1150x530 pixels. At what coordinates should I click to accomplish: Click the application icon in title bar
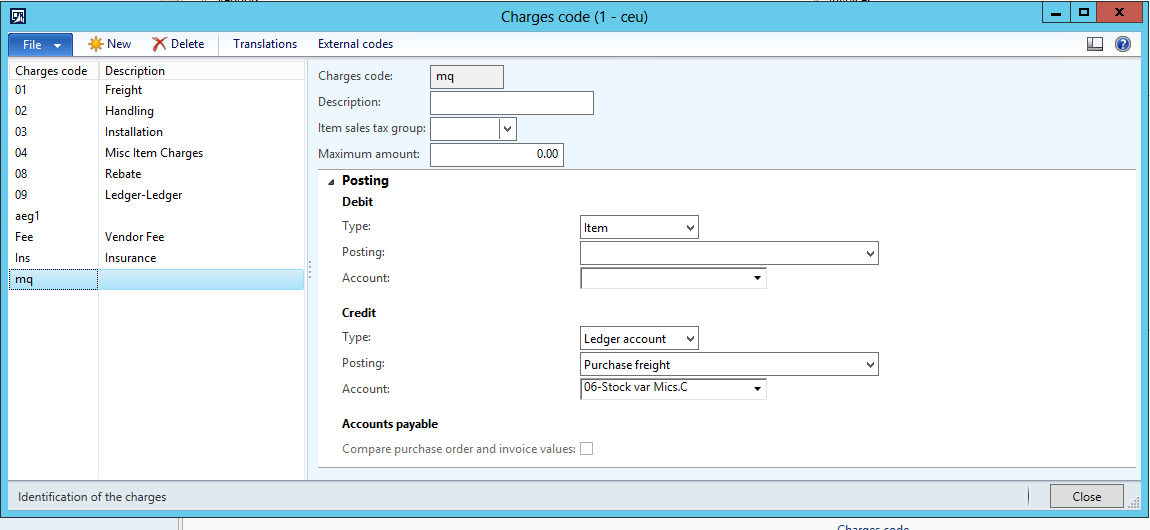[18, 16]
